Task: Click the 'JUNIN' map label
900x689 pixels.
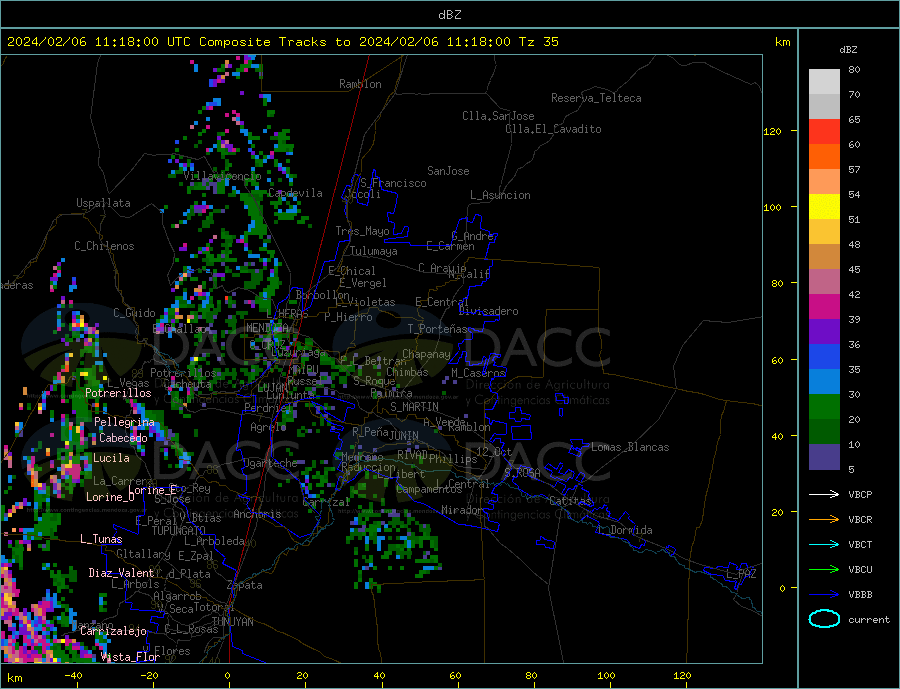Action: (404, 436)
